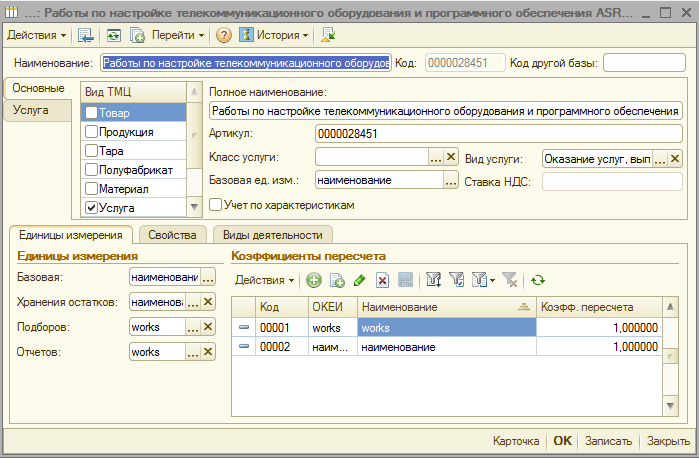Click the red X delete mark icon
Image resolution: width=699 pixels, height=458 pixels.
(382, 281)
